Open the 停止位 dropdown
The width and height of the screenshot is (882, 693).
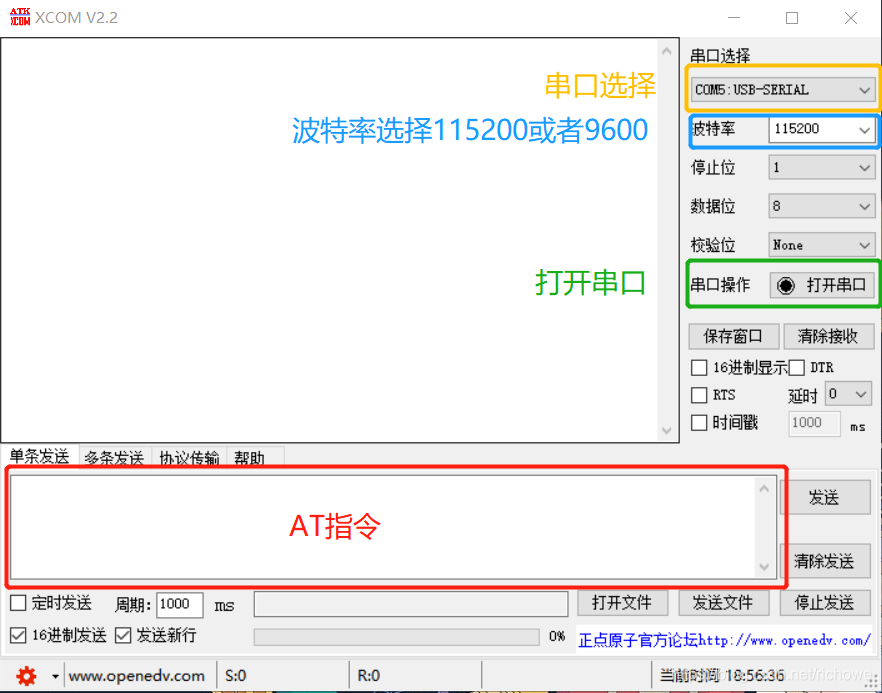pos(822,168)
